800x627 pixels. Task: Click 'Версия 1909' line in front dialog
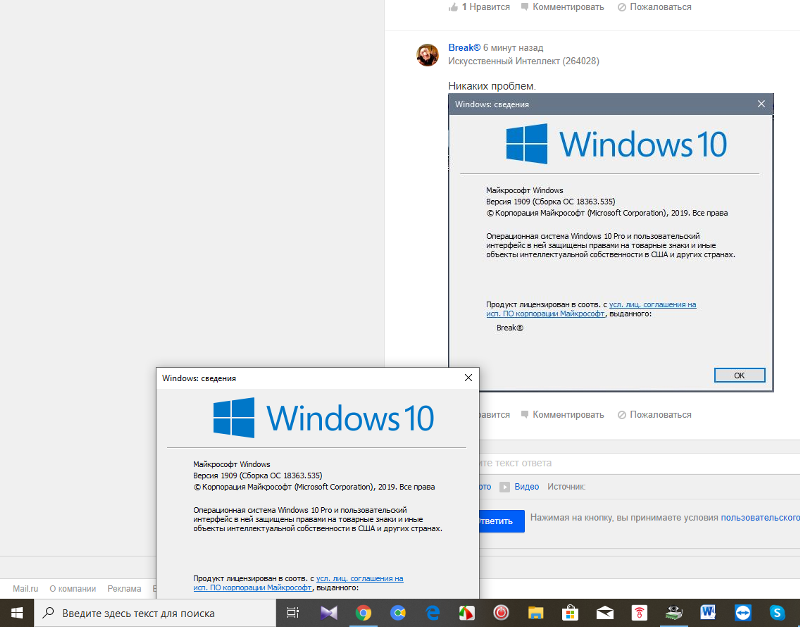tap(258, 475)
